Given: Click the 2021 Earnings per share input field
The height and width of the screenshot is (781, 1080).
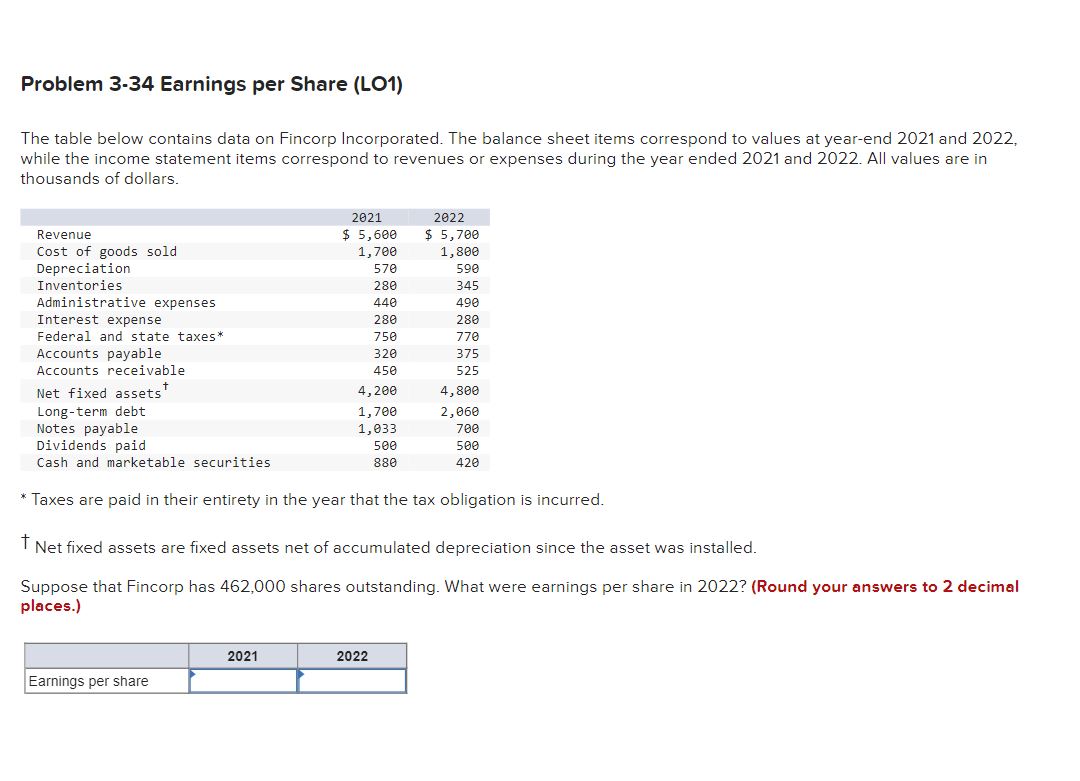Looking at the screenshot, I should pyautogui.click(x=243, y=680).
